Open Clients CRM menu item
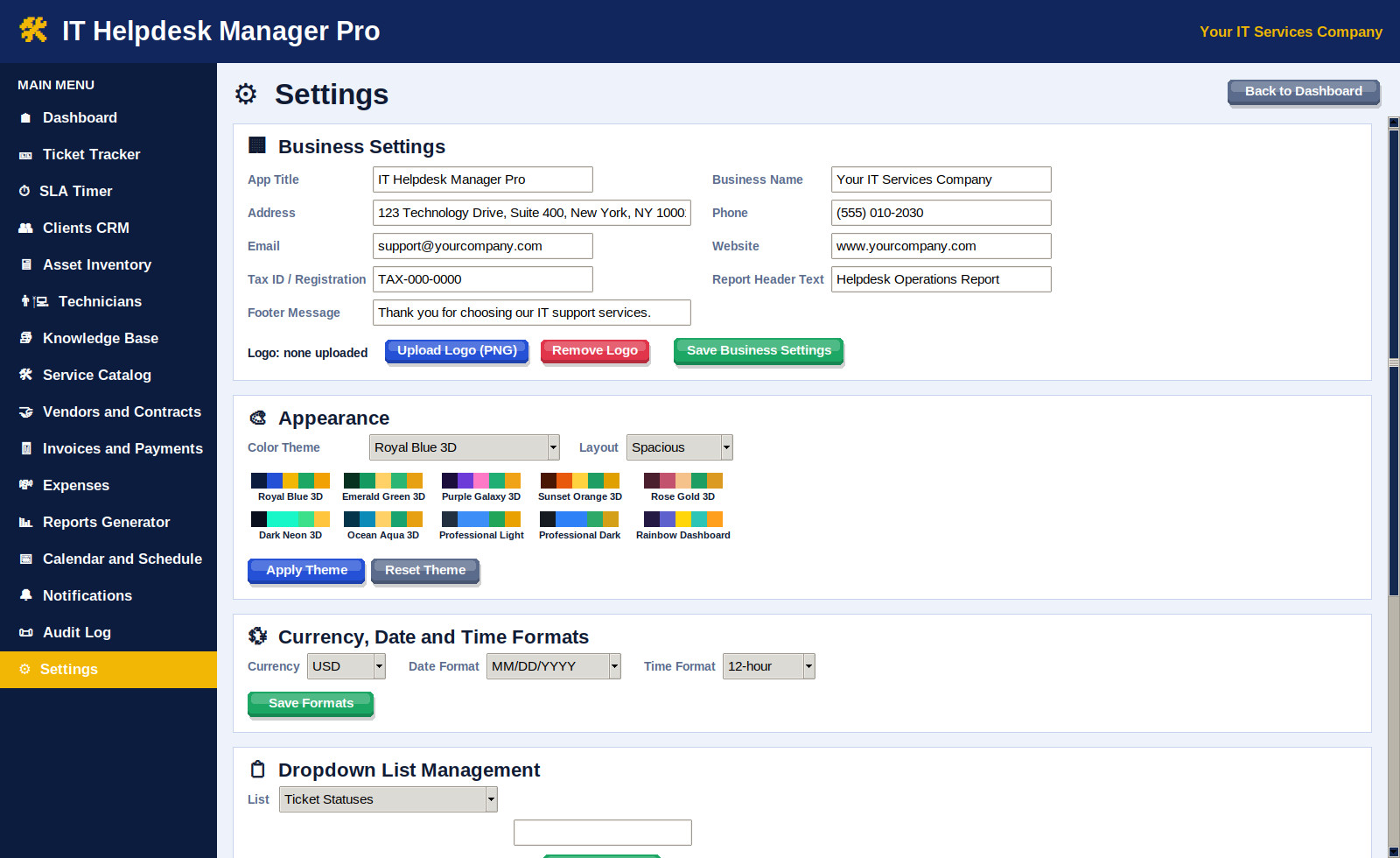This screenshot has height=858, width=1400. pyautogui.click(x=108, y=228)
